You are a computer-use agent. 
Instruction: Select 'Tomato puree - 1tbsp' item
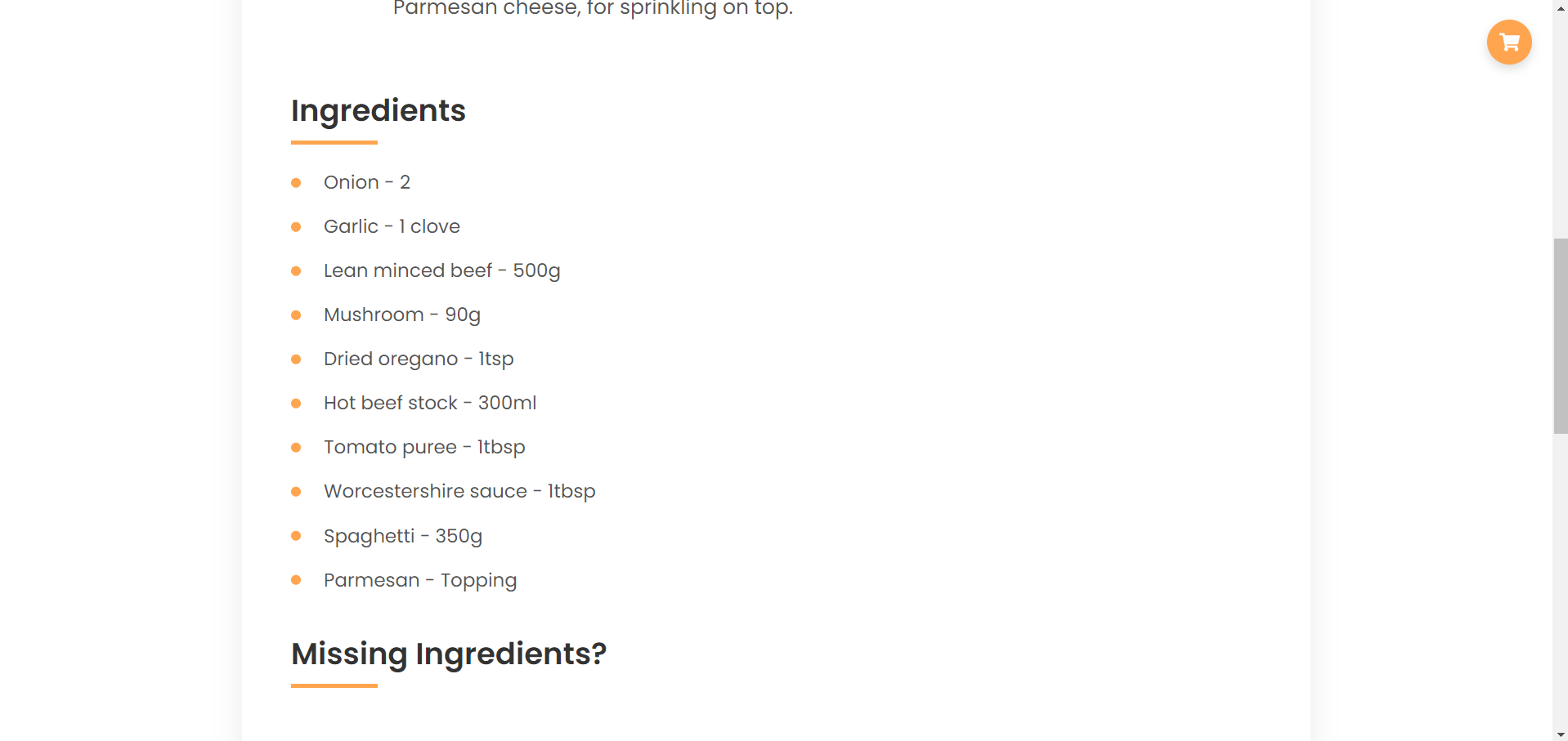(424, 447)
